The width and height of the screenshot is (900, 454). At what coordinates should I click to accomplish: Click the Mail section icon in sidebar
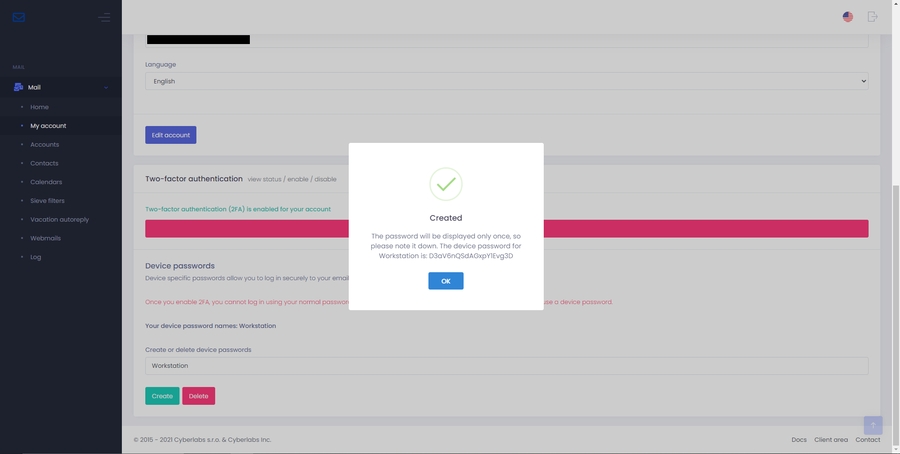point(18,87)
